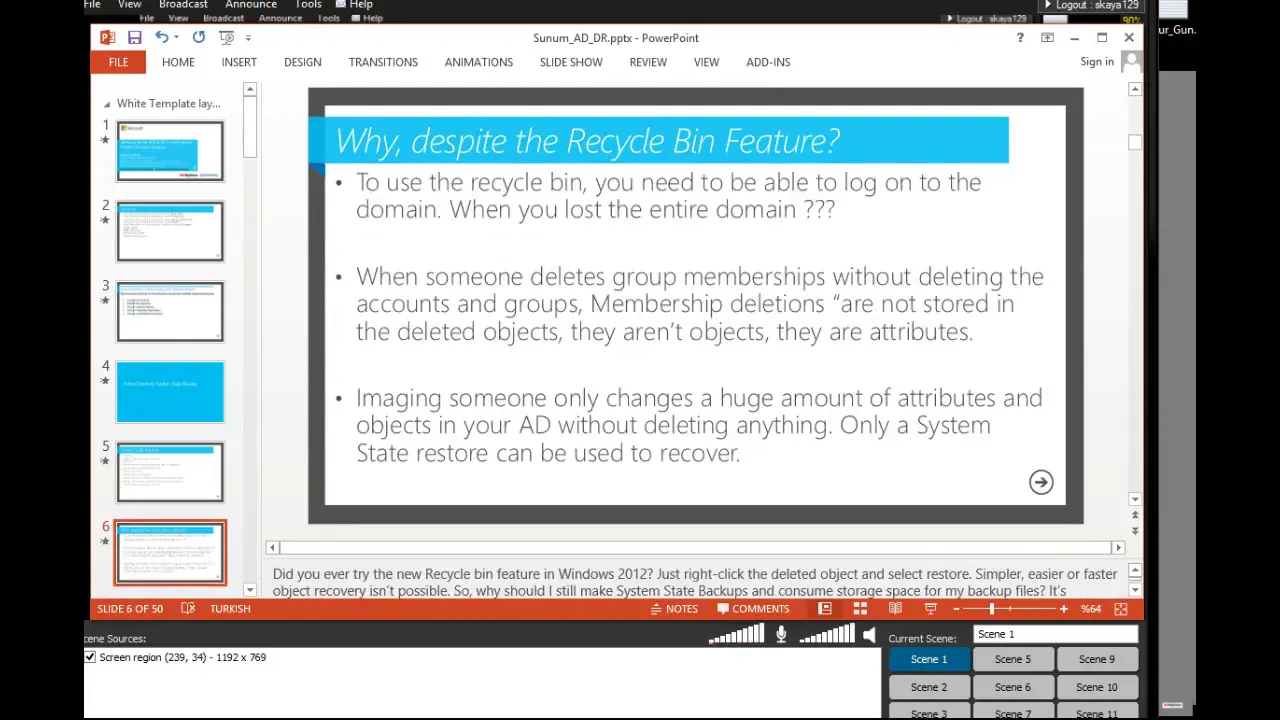Switch to Scene 5 button

pyautogui.click(x=1013, y=659)
